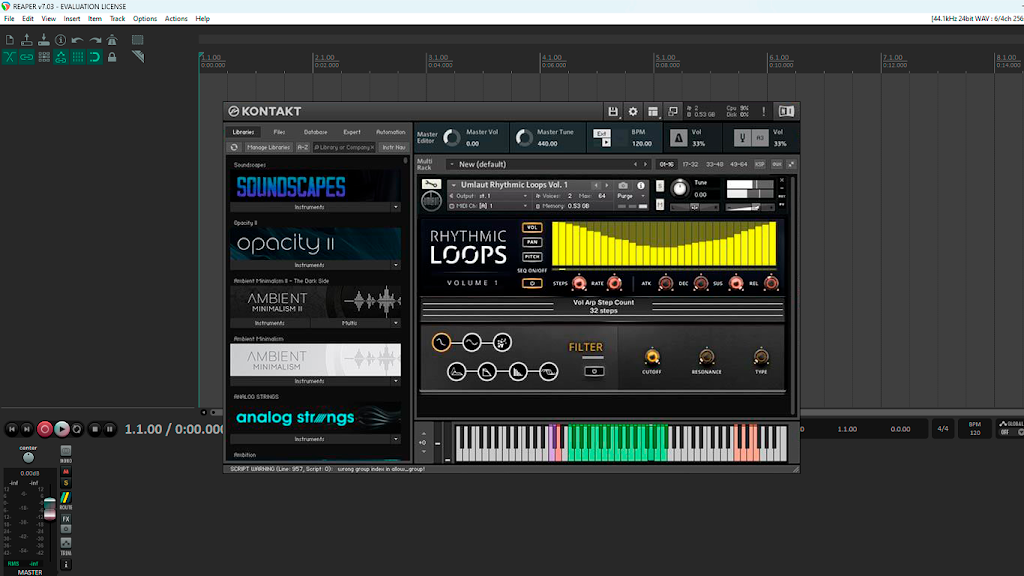Toggle the Kontakt metronome icon
The height and width of the screenshot is (576, 1024).
pyautogui.click(x=678, y=138)
